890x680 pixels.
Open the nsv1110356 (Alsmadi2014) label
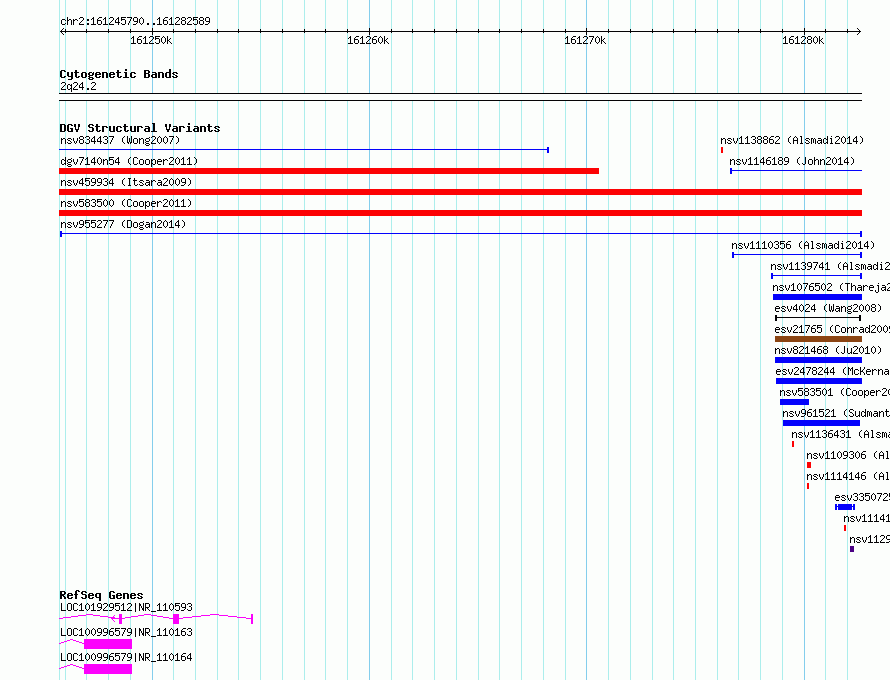802,245
